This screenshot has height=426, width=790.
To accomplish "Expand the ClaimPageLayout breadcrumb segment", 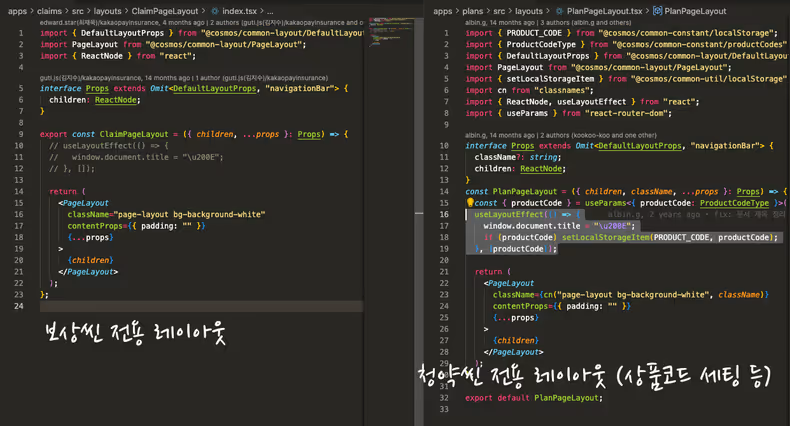I will (x=169, y=10).
